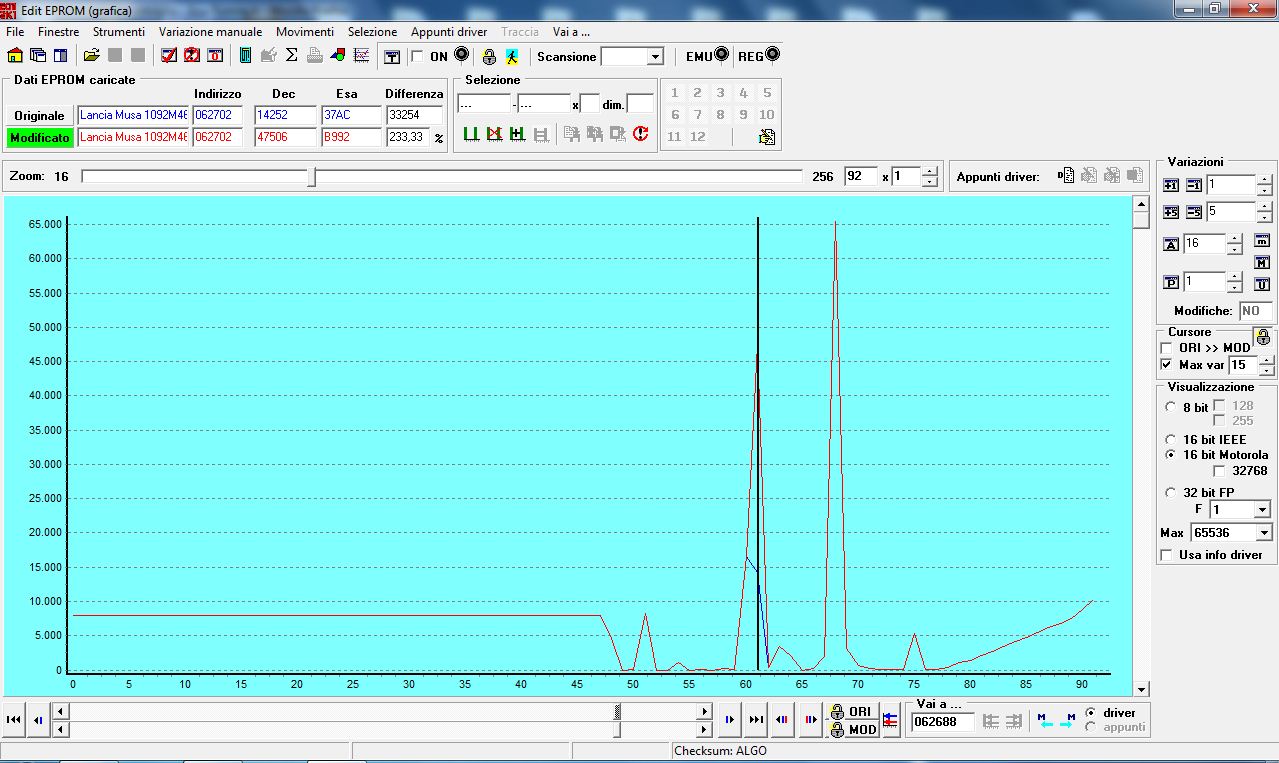1279x763 pixels.
Task: Open the Movimenti menu
Action: [305, 32]
